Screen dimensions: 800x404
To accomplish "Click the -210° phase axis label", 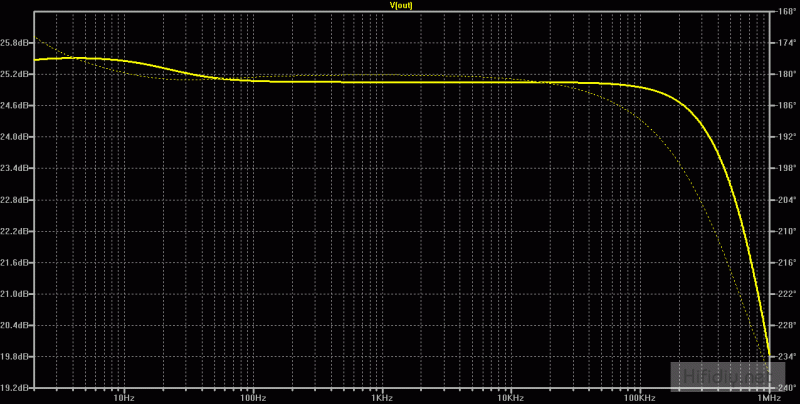I will [x=784, y=232].
